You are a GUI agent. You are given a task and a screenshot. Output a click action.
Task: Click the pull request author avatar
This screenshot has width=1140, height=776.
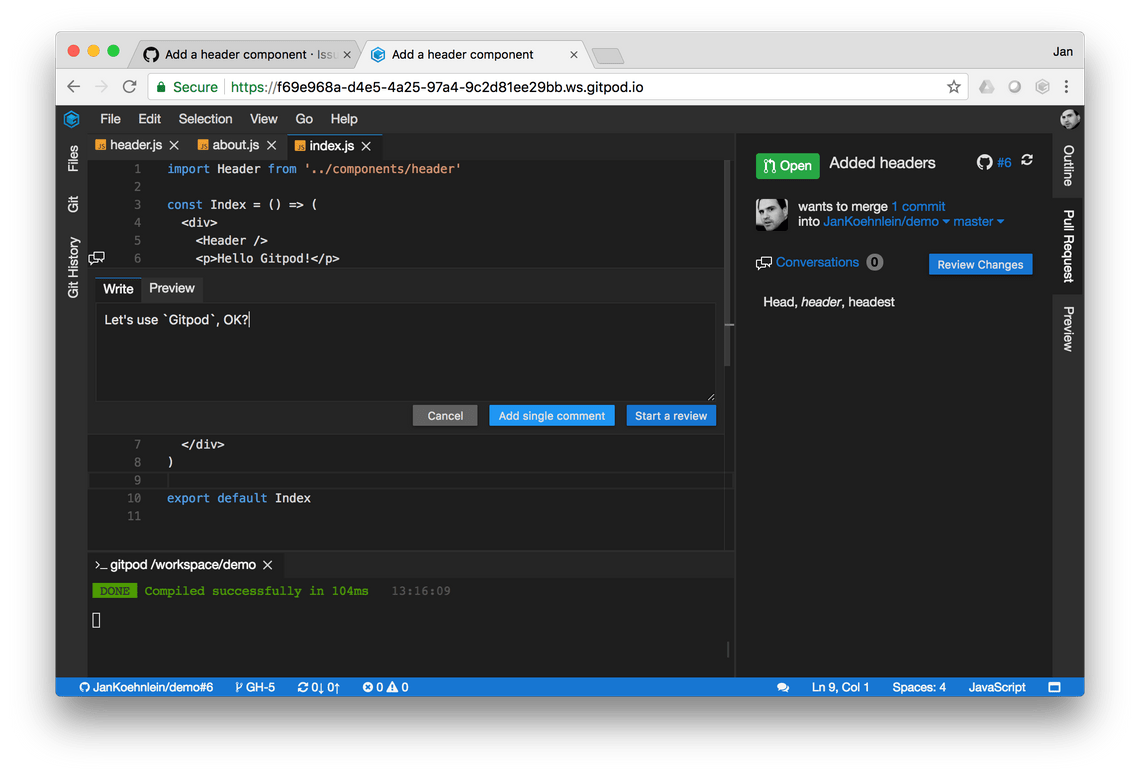[x=771, y=215]
